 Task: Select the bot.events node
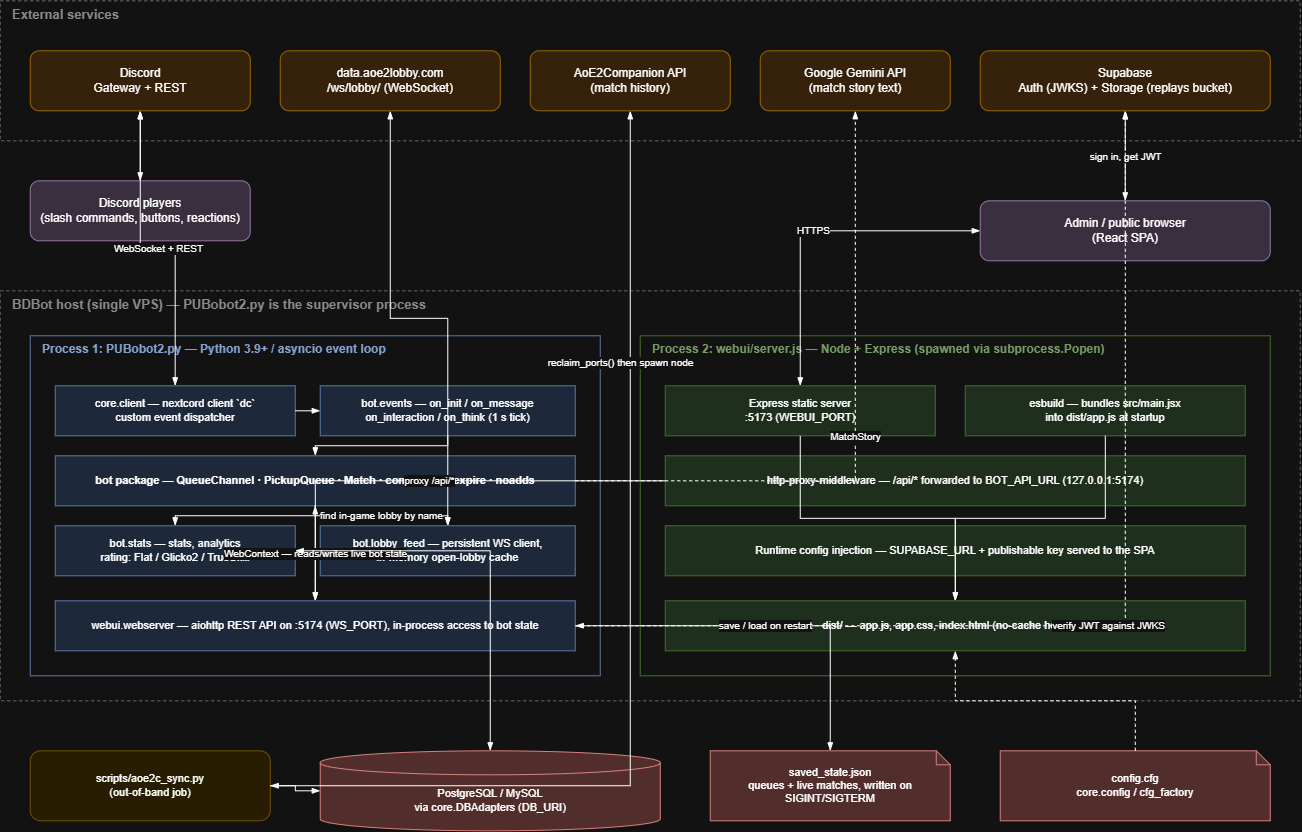(x=448, y=410)
